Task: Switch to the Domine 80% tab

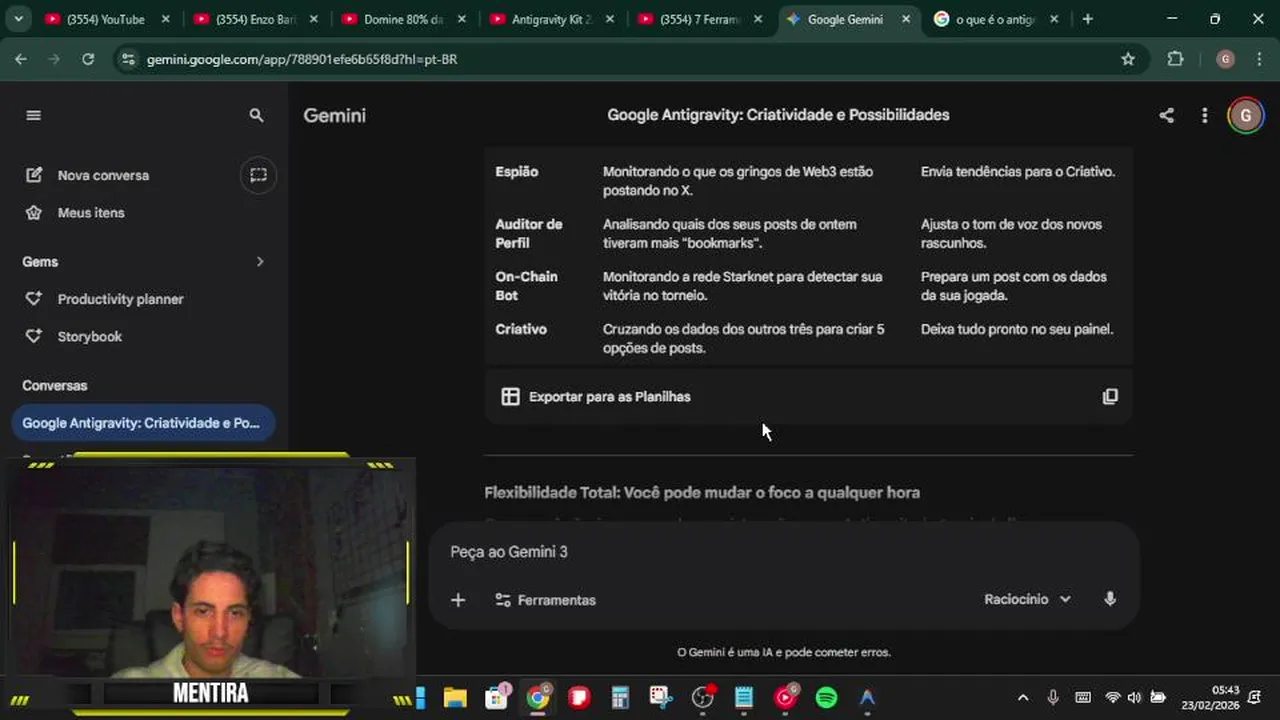Action: 404,19
